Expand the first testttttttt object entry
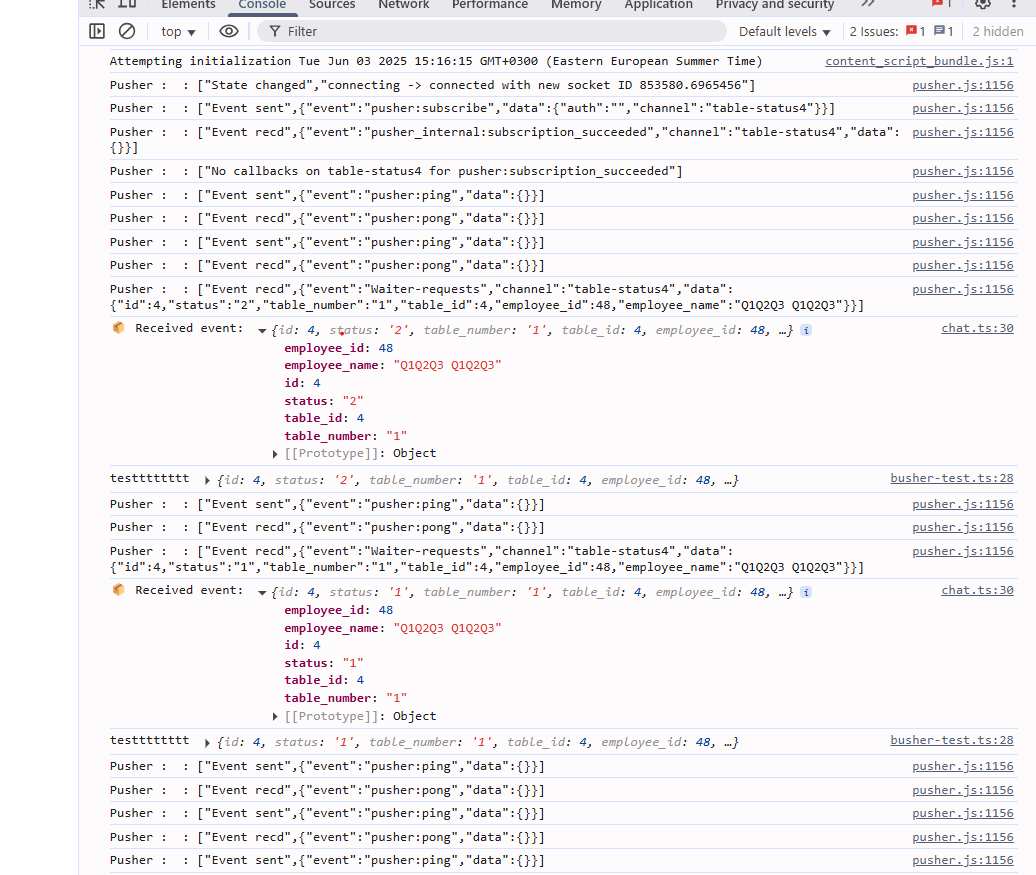This screenshot has height=875, width=1036. [208, 481]
